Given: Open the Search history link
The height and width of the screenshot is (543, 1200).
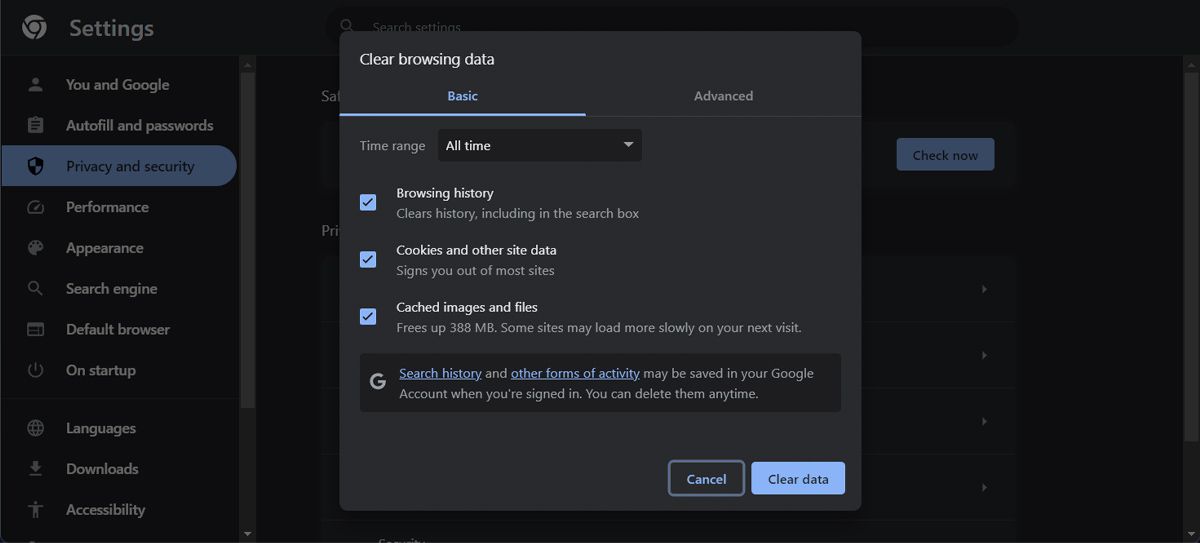Looking at the screenshot, I should [440, 373].
